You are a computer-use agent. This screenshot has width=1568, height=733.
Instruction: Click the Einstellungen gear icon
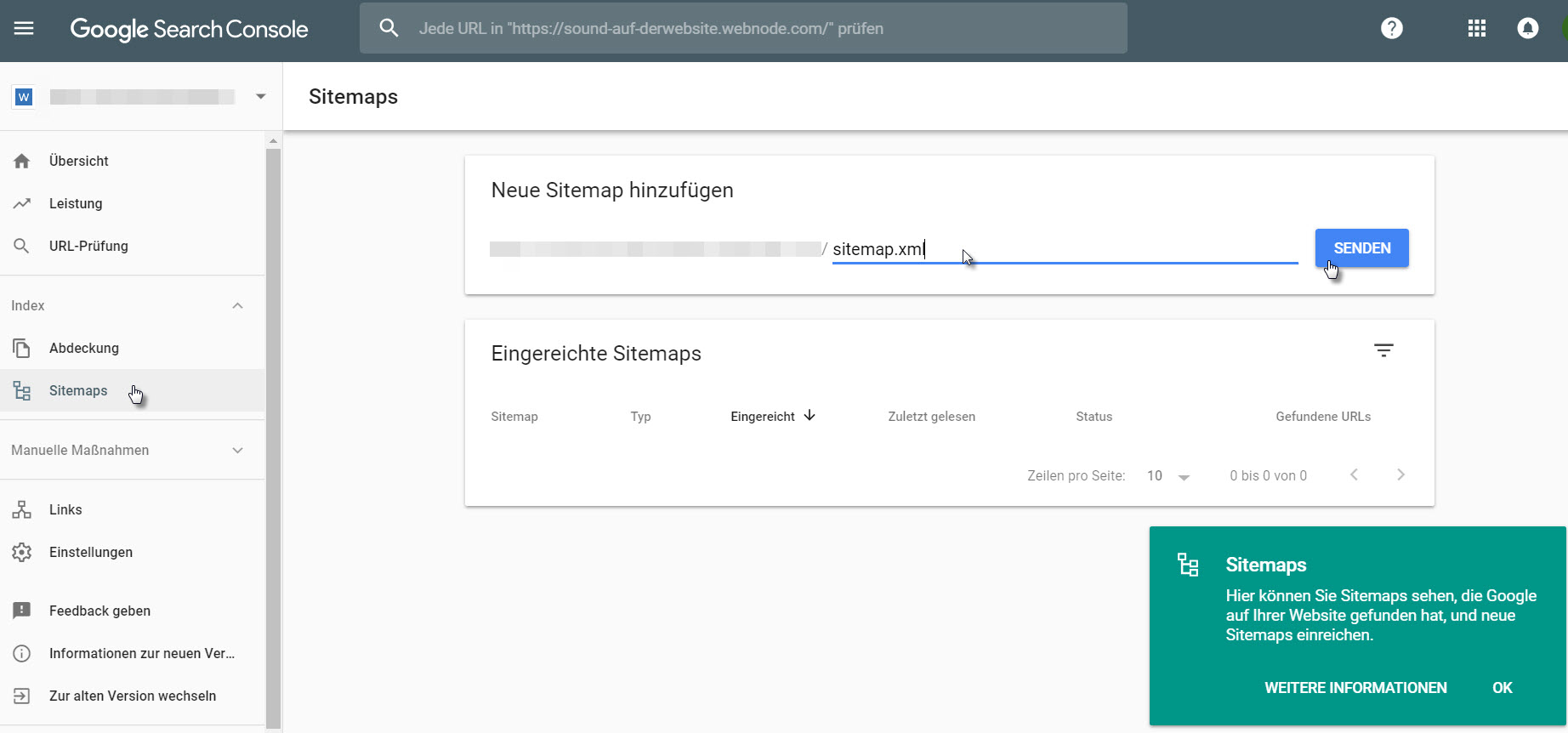click(x=22, y=552)
